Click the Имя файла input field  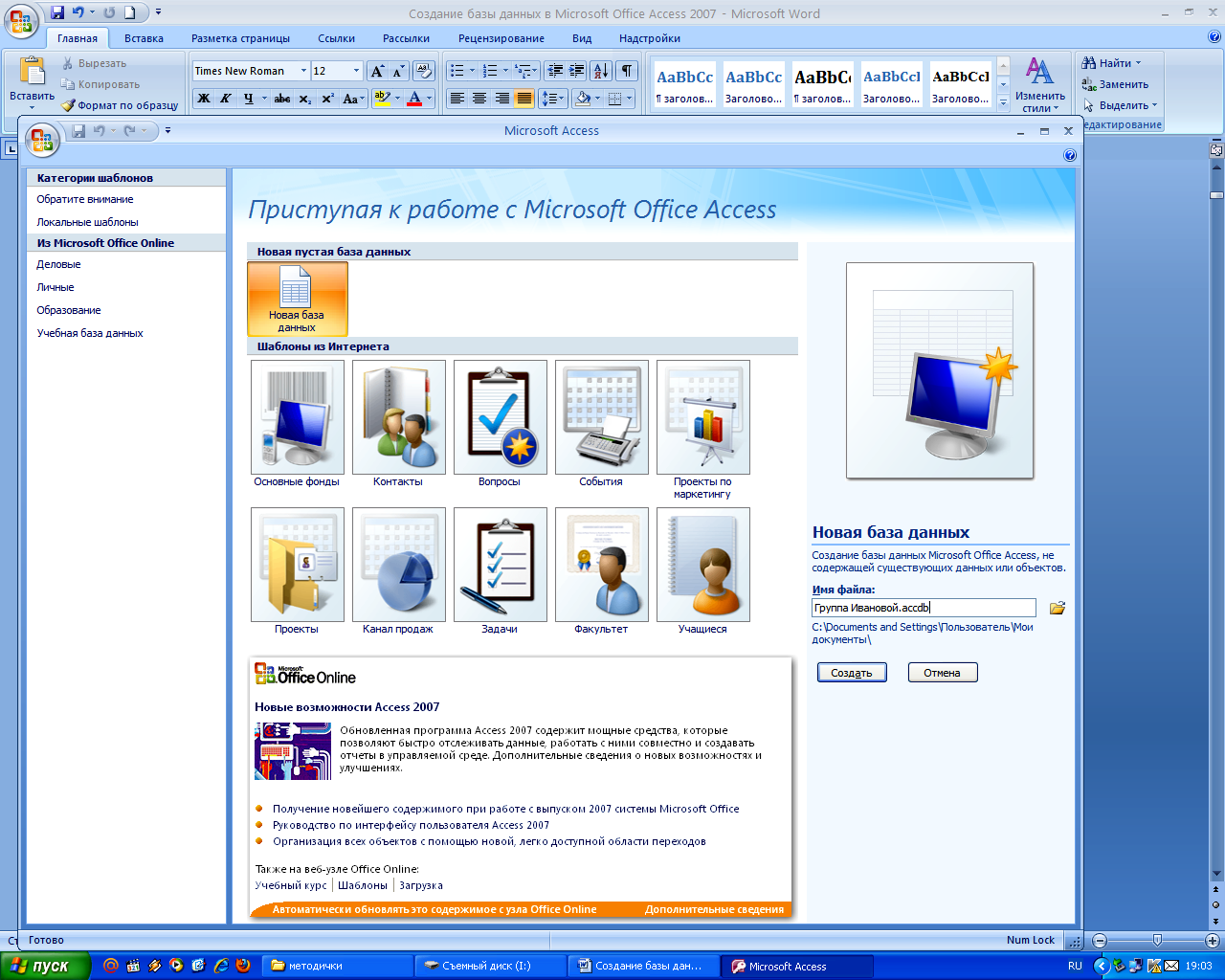pyautogui.click(x=924, y=608)
